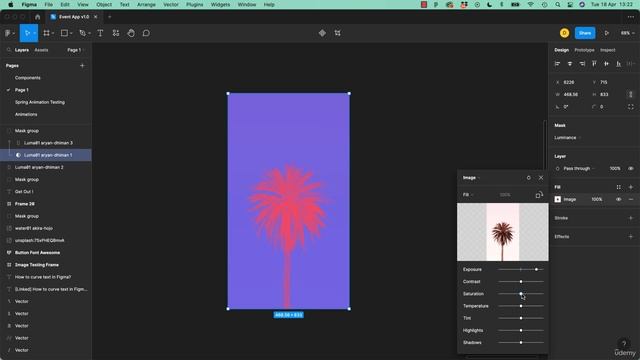The width and height of the screenshot is (640, 360).
Task: Open Pass through blend mode dropdown
Action: click(579, 168)
